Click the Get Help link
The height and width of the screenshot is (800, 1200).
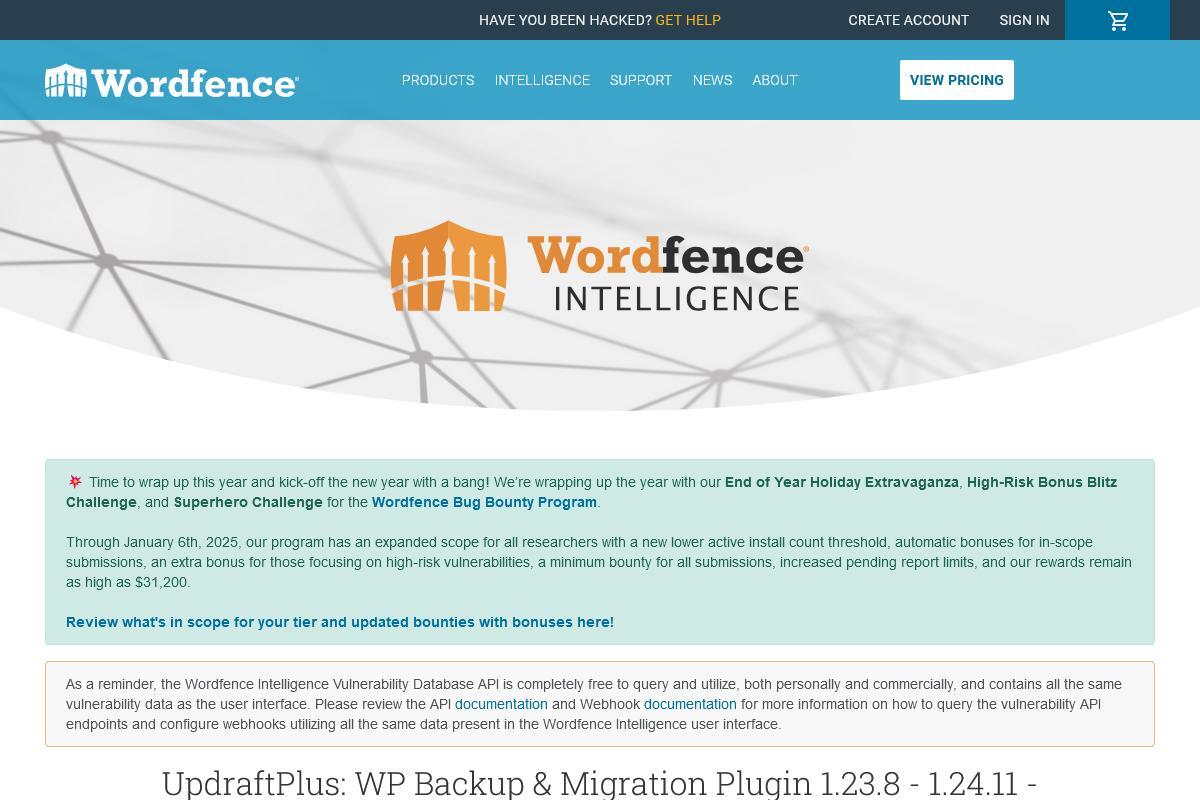(688, 20)
